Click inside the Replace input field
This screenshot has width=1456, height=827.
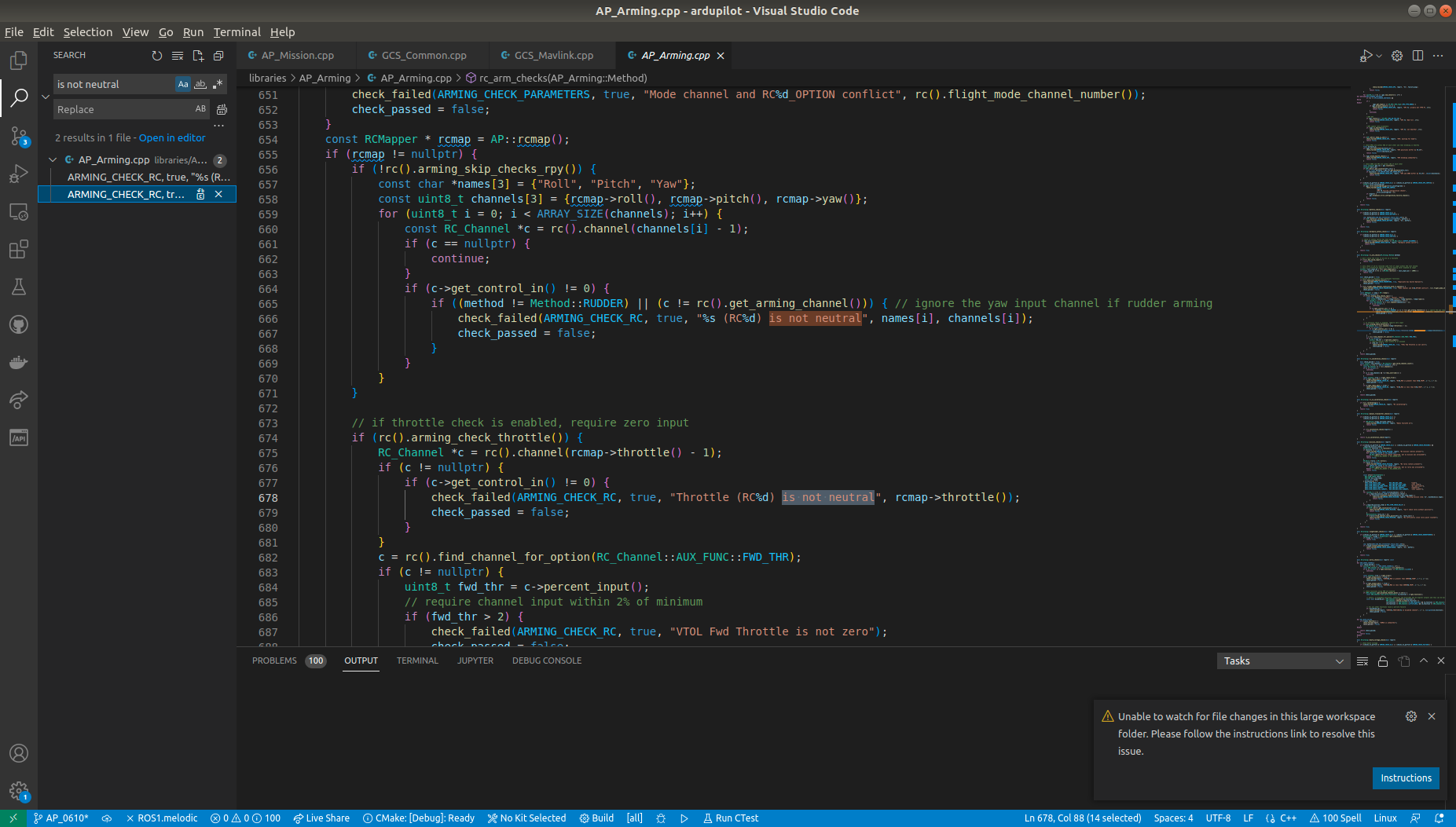[126, 108]
